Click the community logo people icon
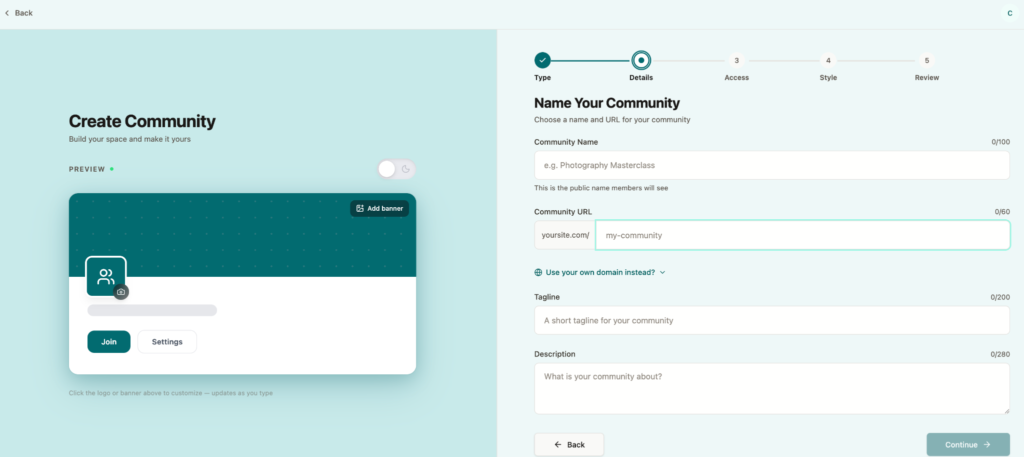Viewport: 1024px width, 457px height. point(106,277)
